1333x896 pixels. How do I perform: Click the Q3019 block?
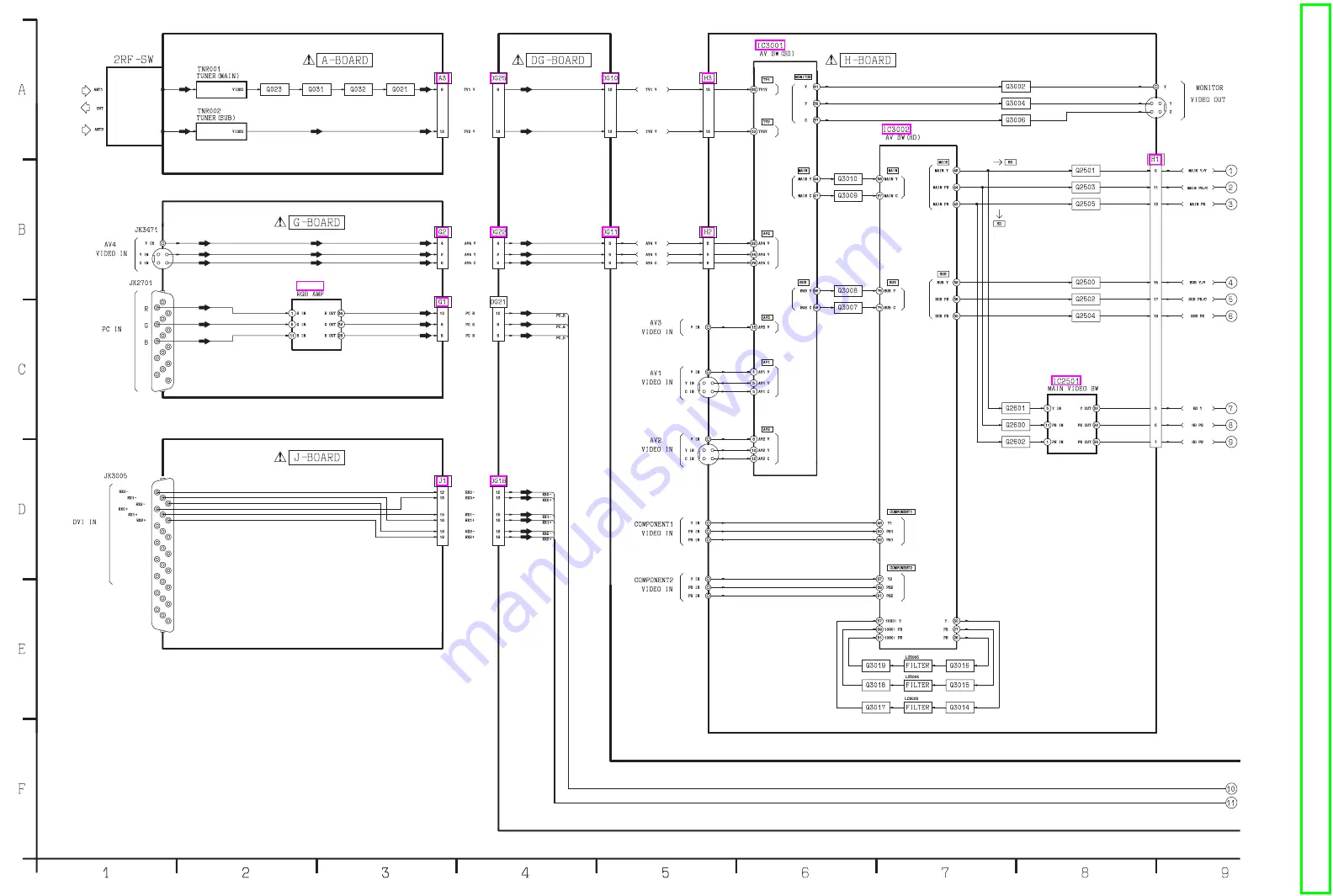876,665
